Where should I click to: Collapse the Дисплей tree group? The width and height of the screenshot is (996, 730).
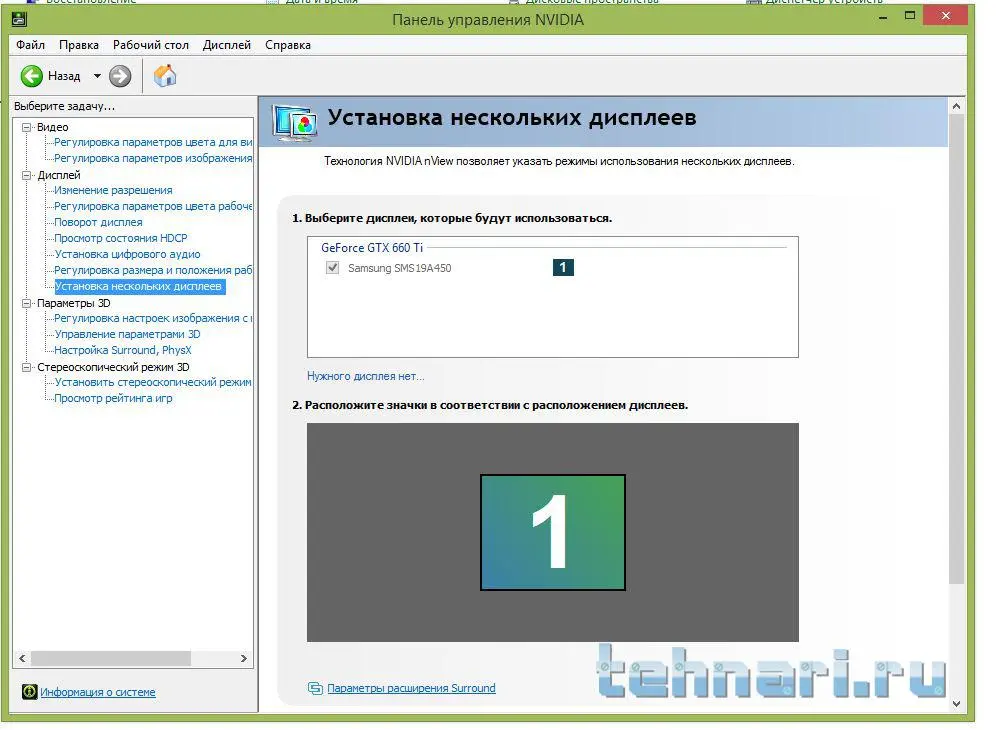pos(27,175)
